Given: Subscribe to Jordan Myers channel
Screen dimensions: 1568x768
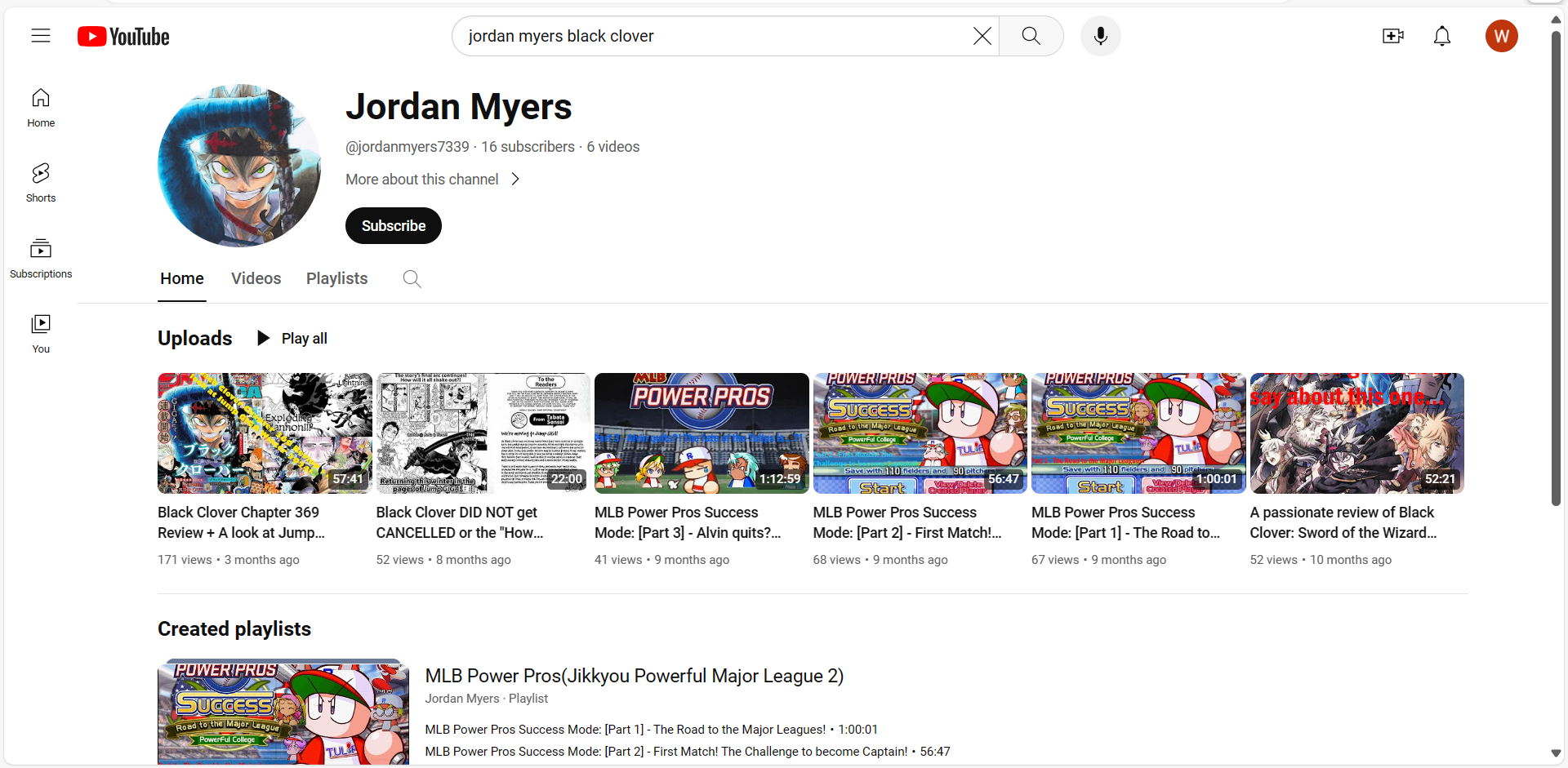Looking at the screenshot, I should coord(393,225).
